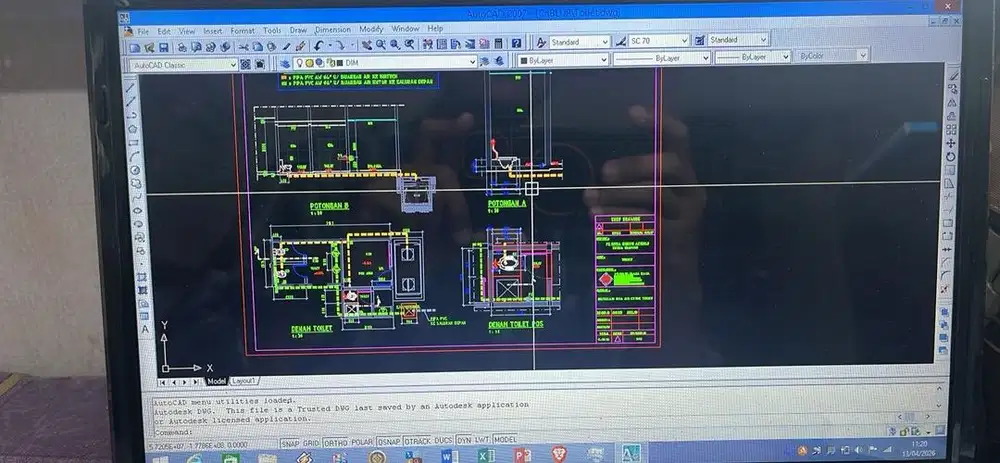Open the Dimension menu
This screenshot has width=1000, height=463.
pyautogui.click(x=332, y=29)
